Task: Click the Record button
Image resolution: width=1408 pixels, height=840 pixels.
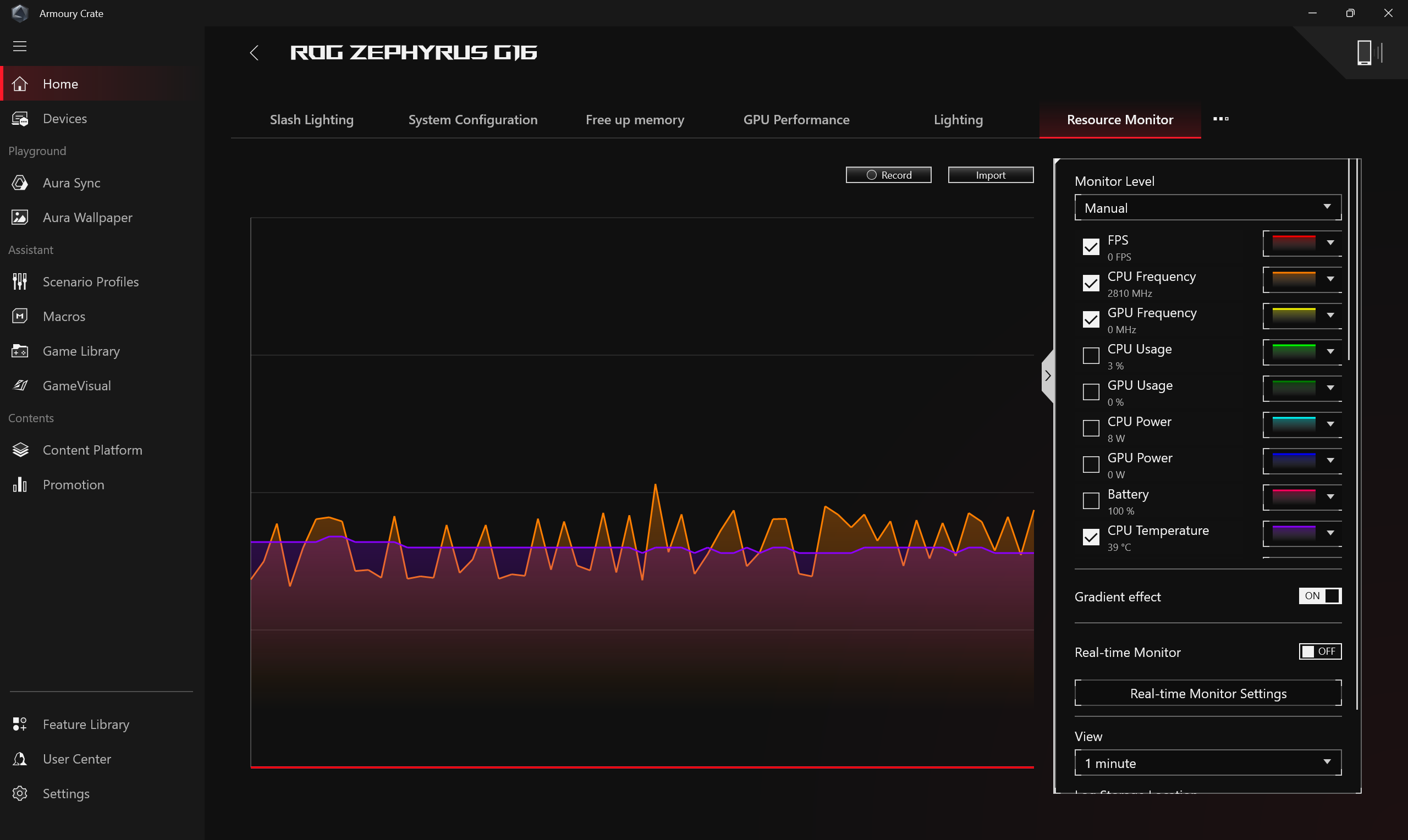Action: pyautogui.click(x=888, y=175)
